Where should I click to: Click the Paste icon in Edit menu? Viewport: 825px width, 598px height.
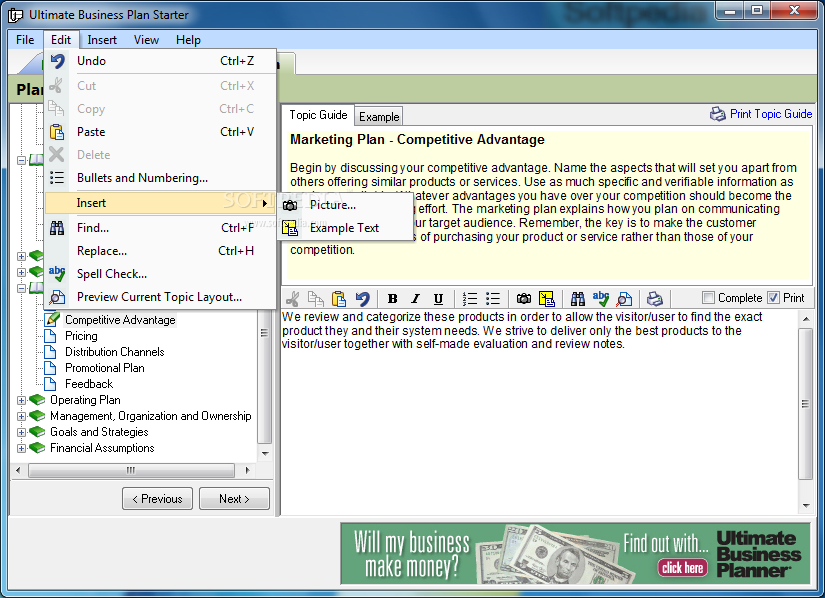(x=57, y=131)
